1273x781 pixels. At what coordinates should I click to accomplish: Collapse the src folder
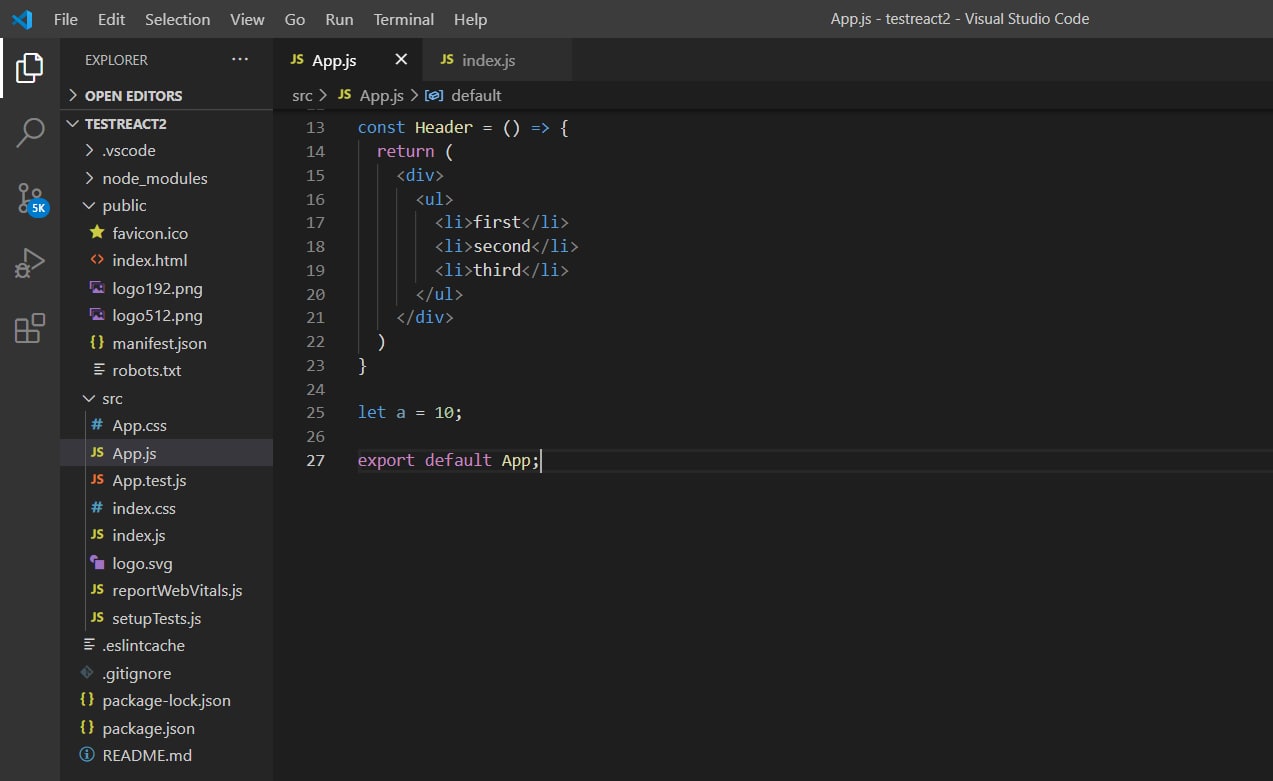[112, 398]
